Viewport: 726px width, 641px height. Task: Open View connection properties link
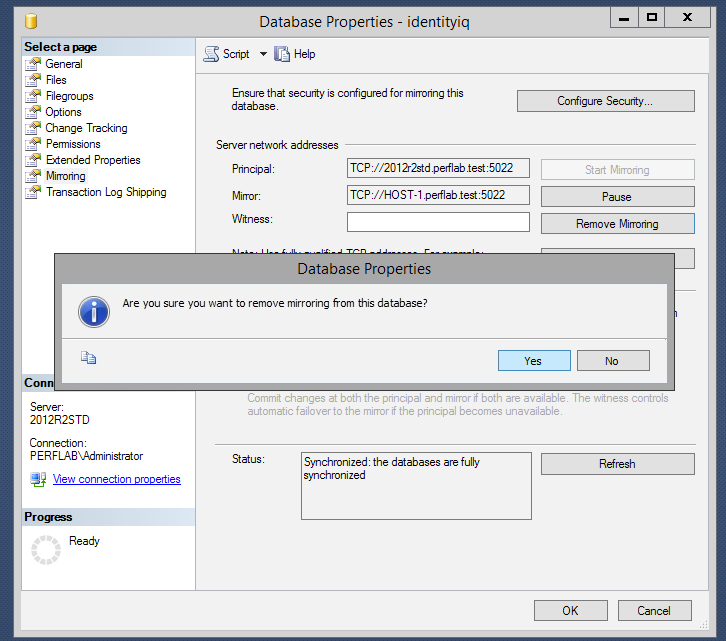point(117,479)
